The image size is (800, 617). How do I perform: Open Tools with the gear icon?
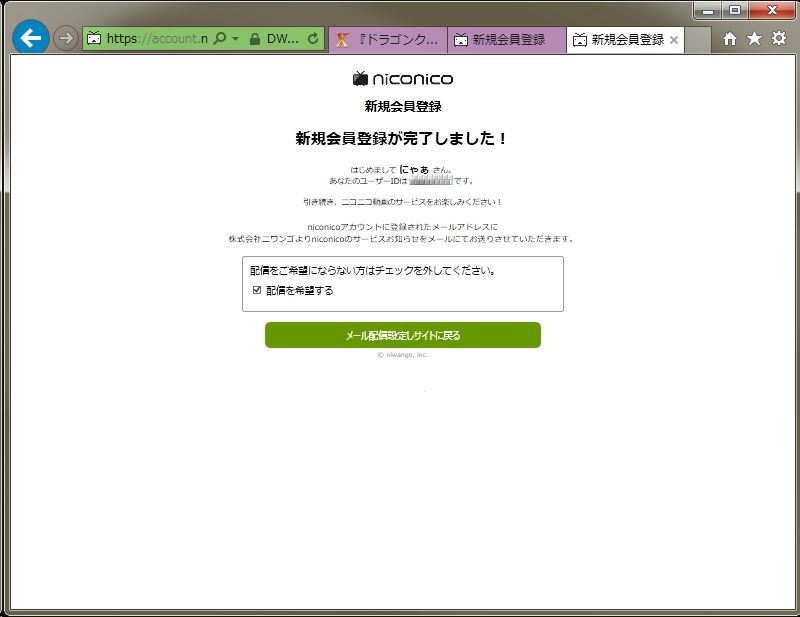click(779, 38)
